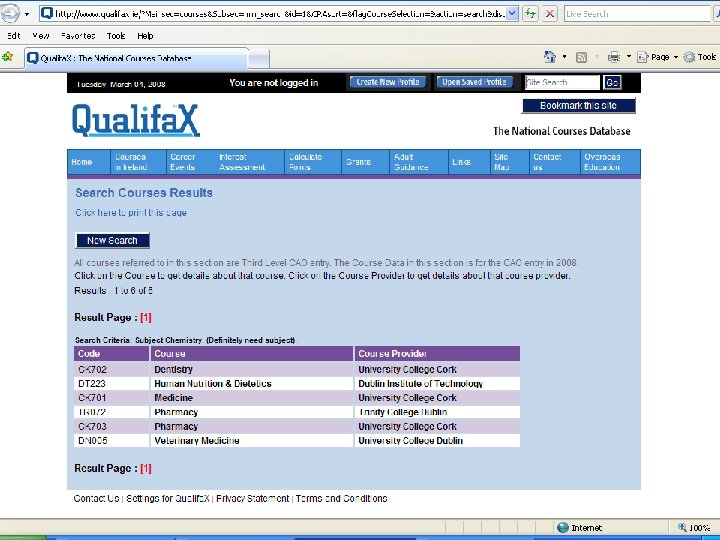Open the Tools menu
Screen dimensions: 720x540
[116, 36]
